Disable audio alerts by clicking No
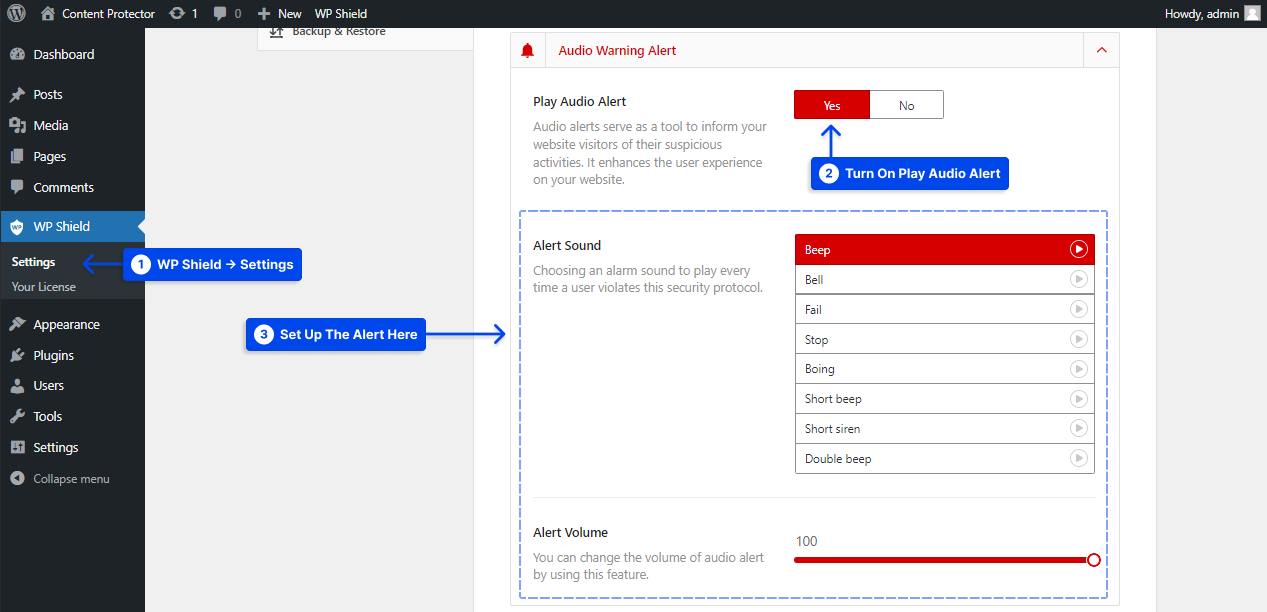The height and width of the screenshot is (612, 1267). point(906,104)
